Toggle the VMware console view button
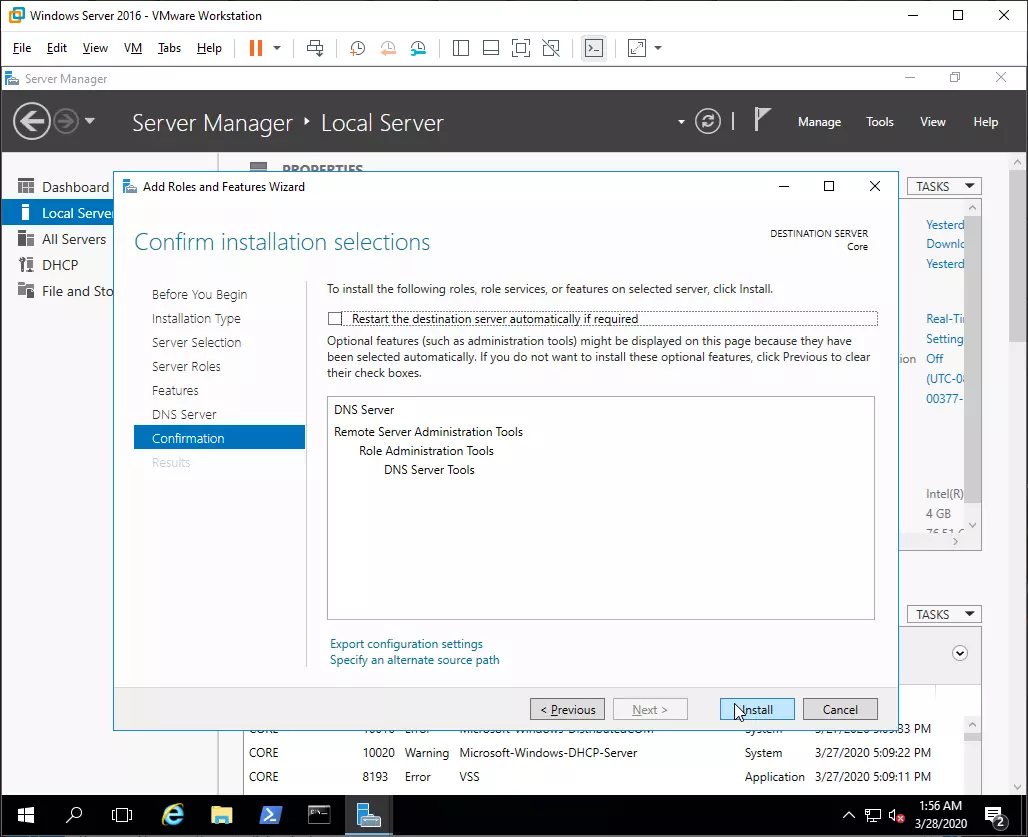This screenshot has height=837, width=1028. pos(594,48)
